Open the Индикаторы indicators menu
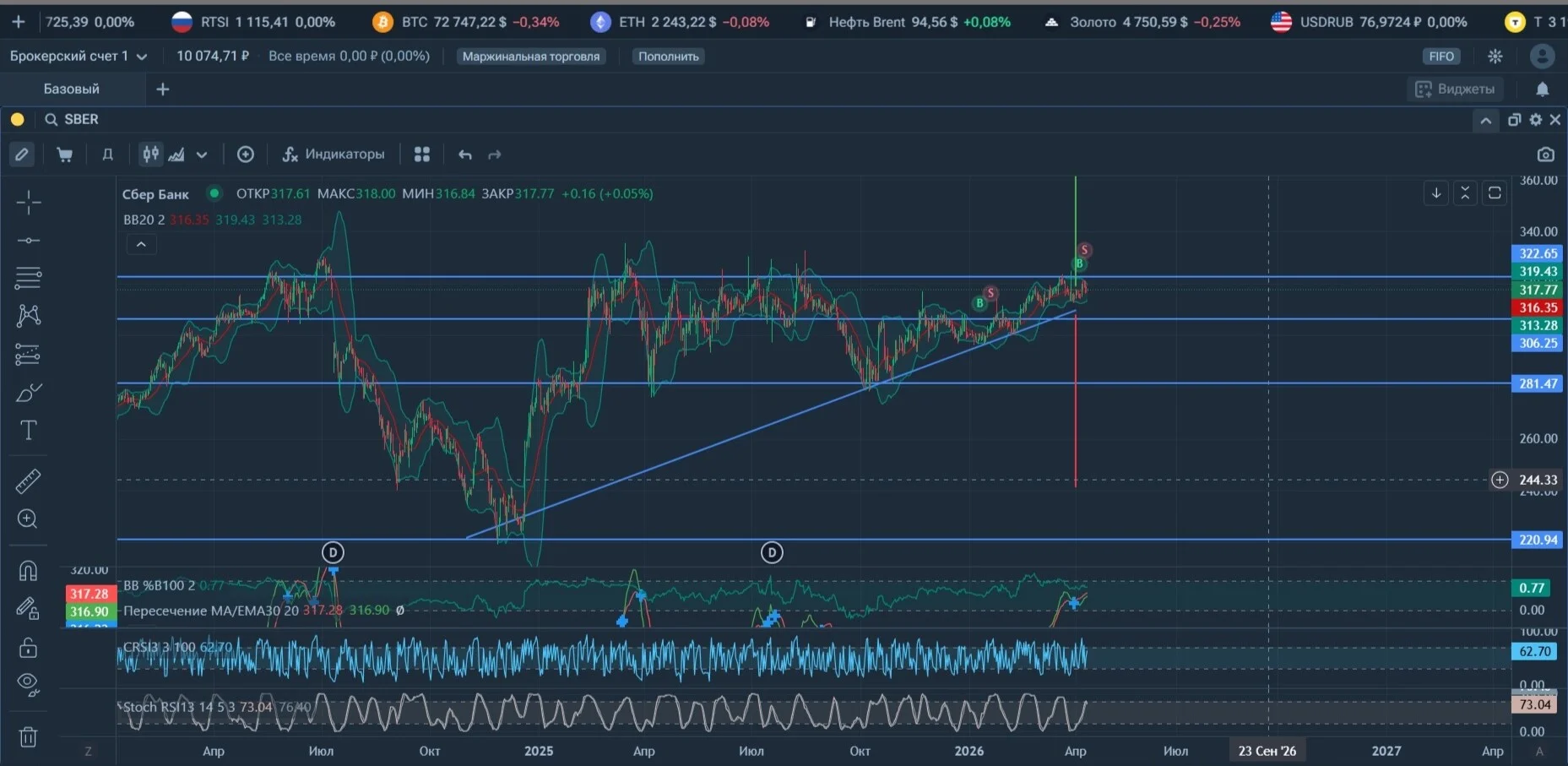 pyautogui.click(x=334, y=155)
